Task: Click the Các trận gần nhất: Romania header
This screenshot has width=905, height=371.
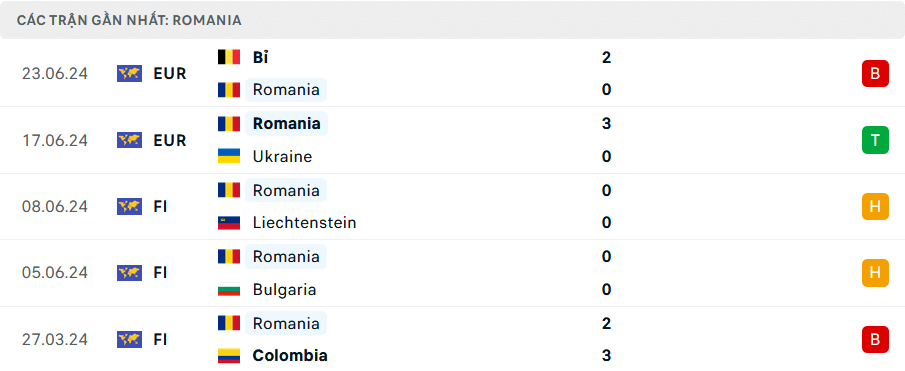Action: click(x=129, y=20)
